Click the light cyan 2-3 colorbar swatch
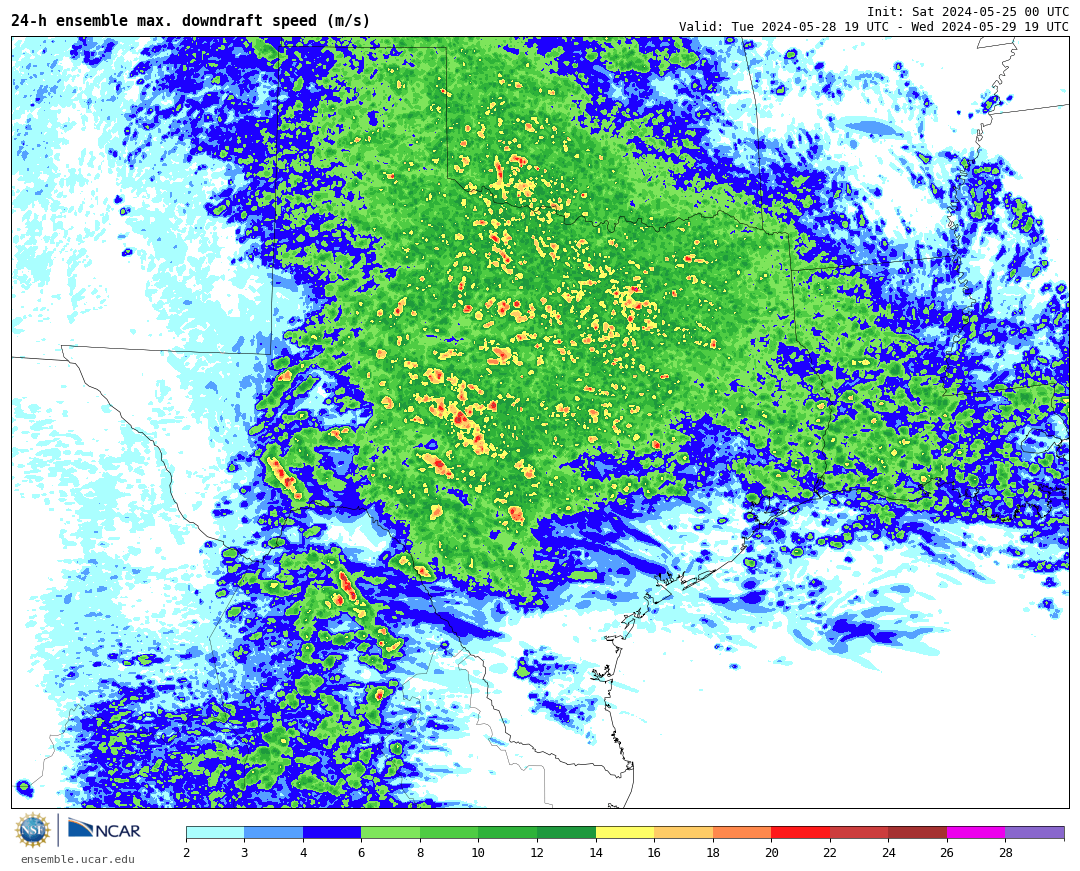The image size is (1080, 871). click(215, 832)
